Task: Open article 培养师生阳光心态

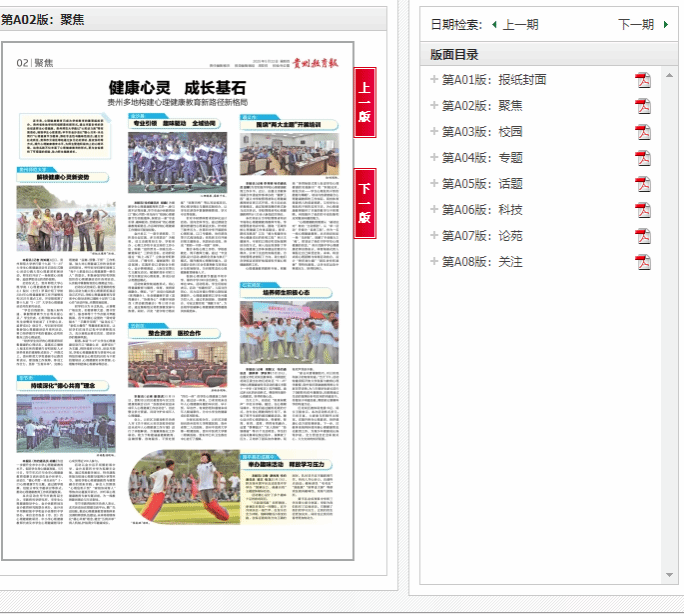Action: click(286, 293)
